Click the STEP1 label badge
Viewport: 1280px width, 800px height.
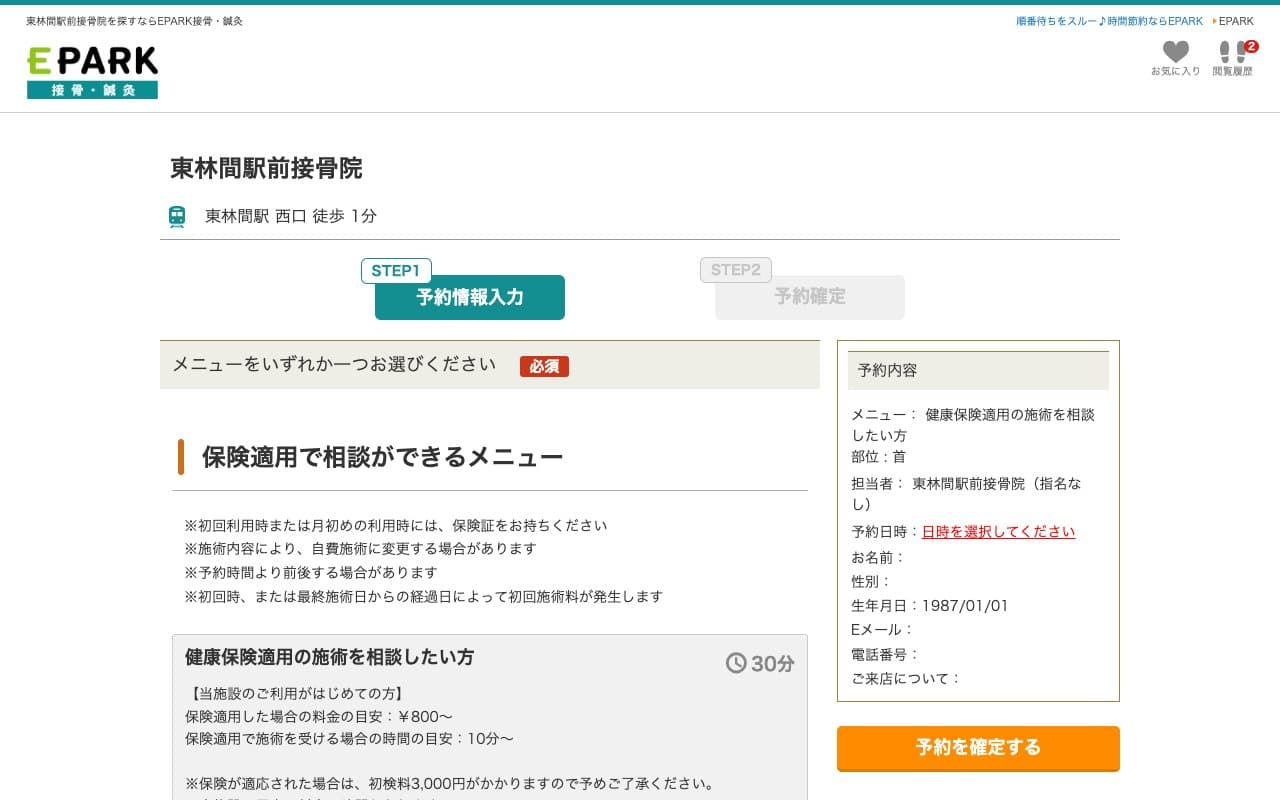pyautogui.click(x=396, y=271)
